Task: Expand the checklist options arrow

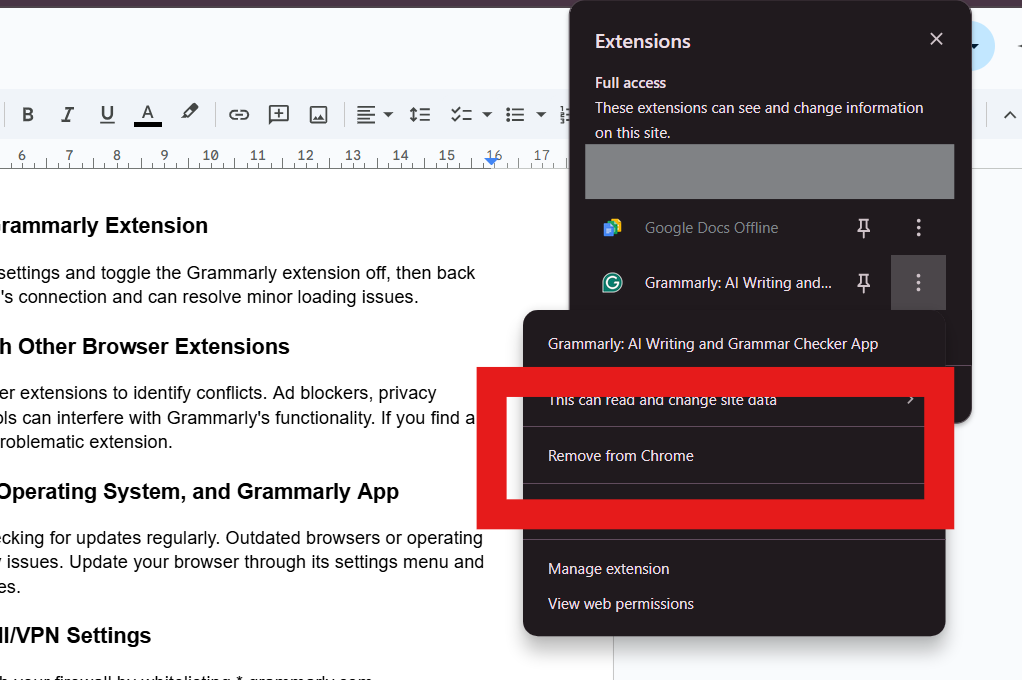Action: point(487,115)
